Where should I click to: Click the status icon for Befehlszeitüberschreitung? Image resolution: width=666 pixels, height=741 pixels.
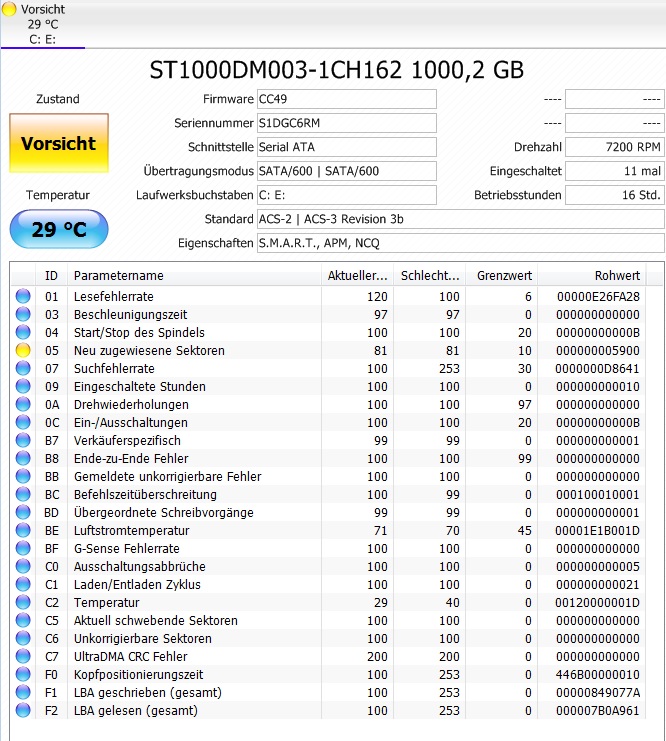(x=23, y=494)
